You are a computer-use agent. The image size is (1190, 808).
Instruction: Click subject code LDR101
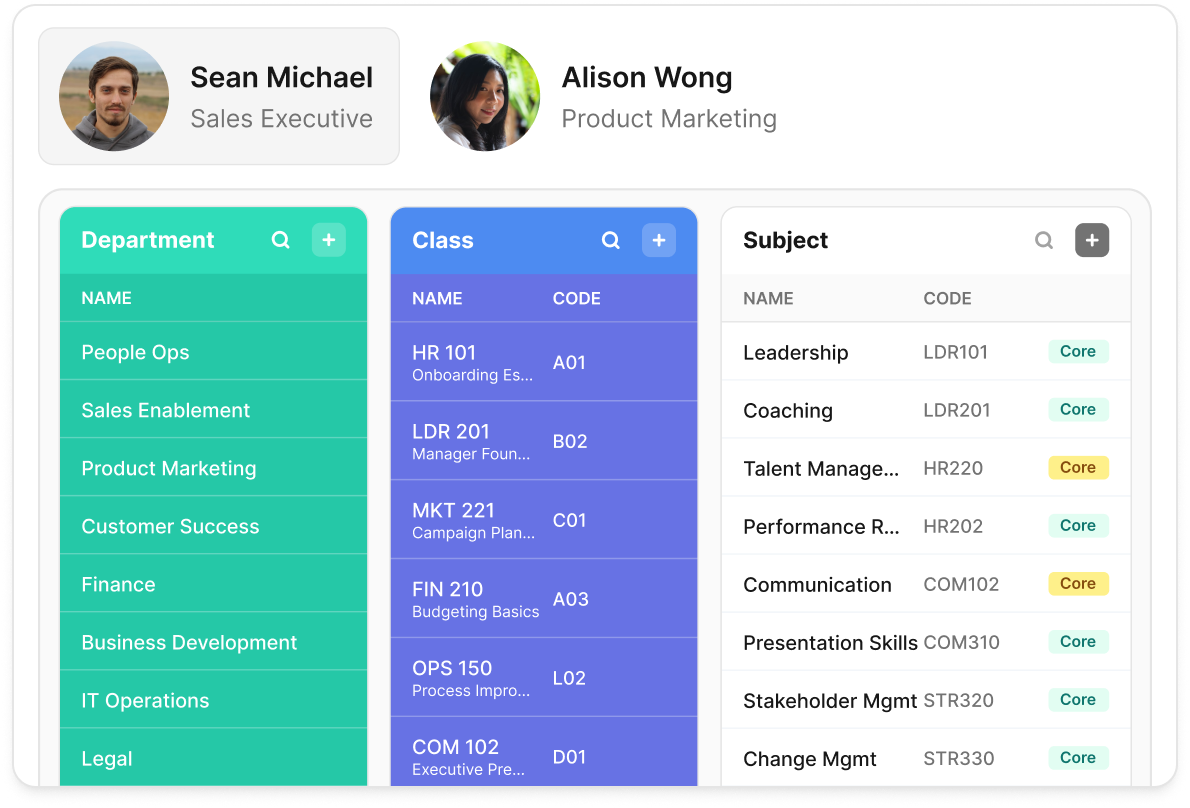tap(955, 352)
